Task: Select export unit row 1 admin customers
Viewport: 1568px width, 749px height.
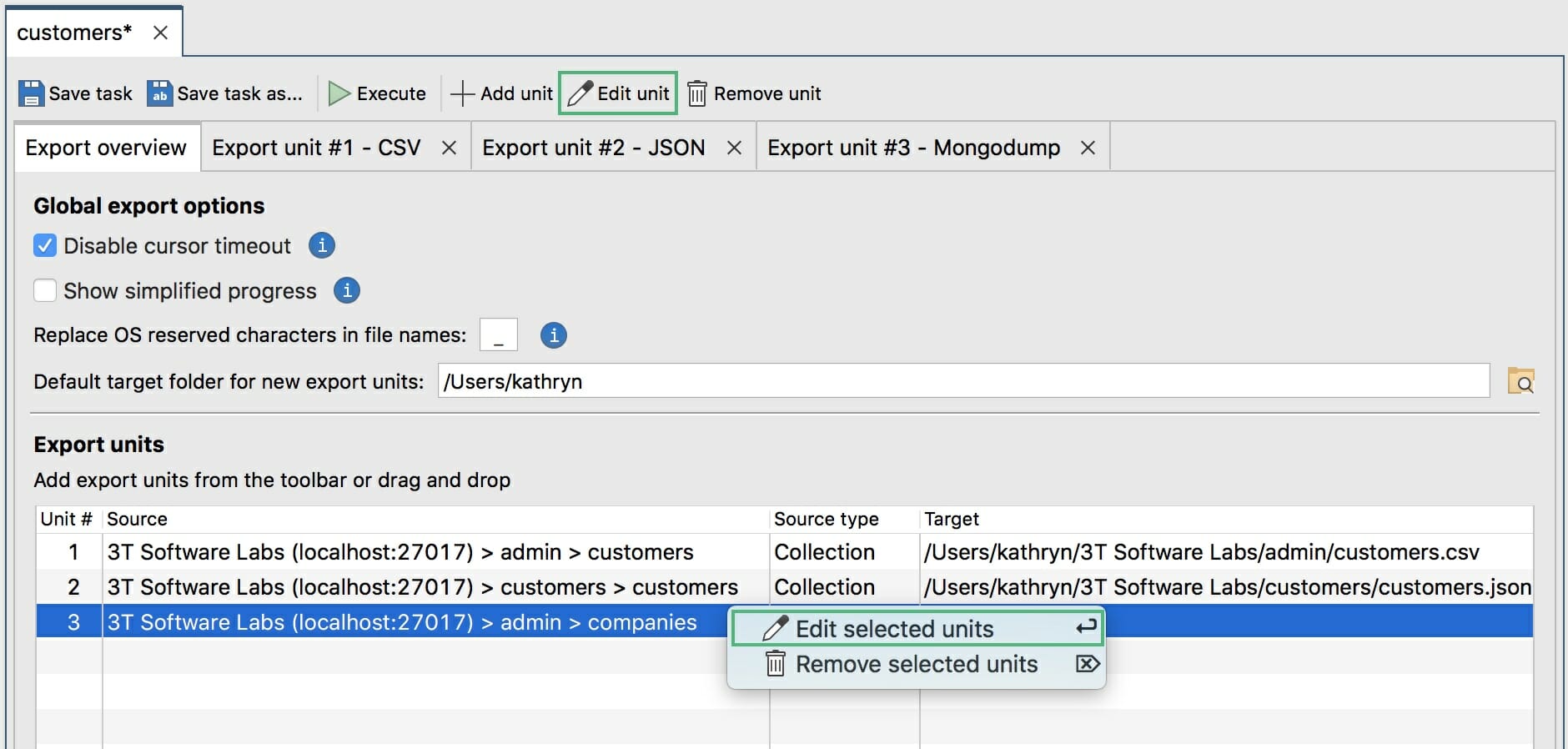Action: click(x=400, y=552)
